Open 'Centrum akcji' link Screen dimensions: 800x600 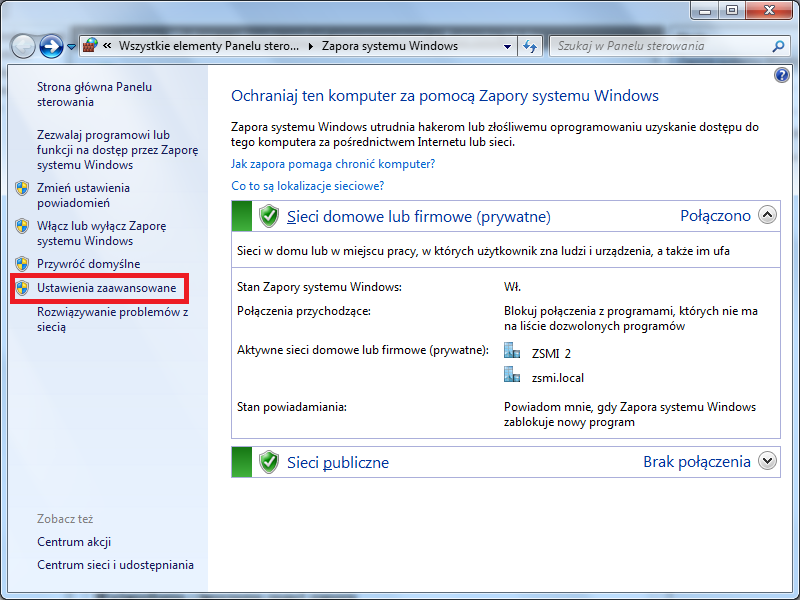point(74,542)
